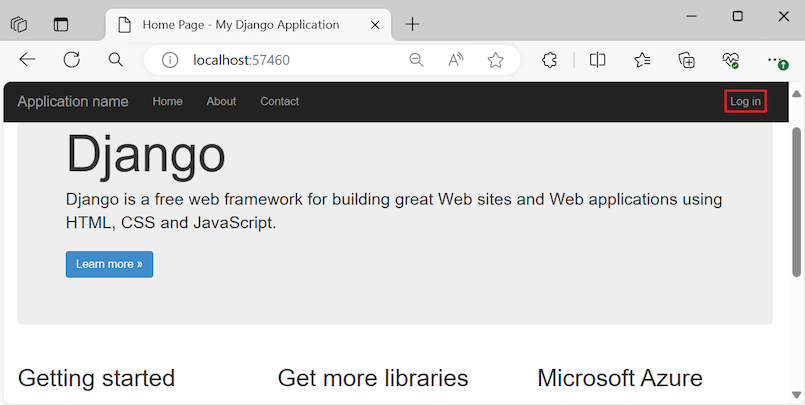
Task: Open the Collections icon
Action: 687,60
